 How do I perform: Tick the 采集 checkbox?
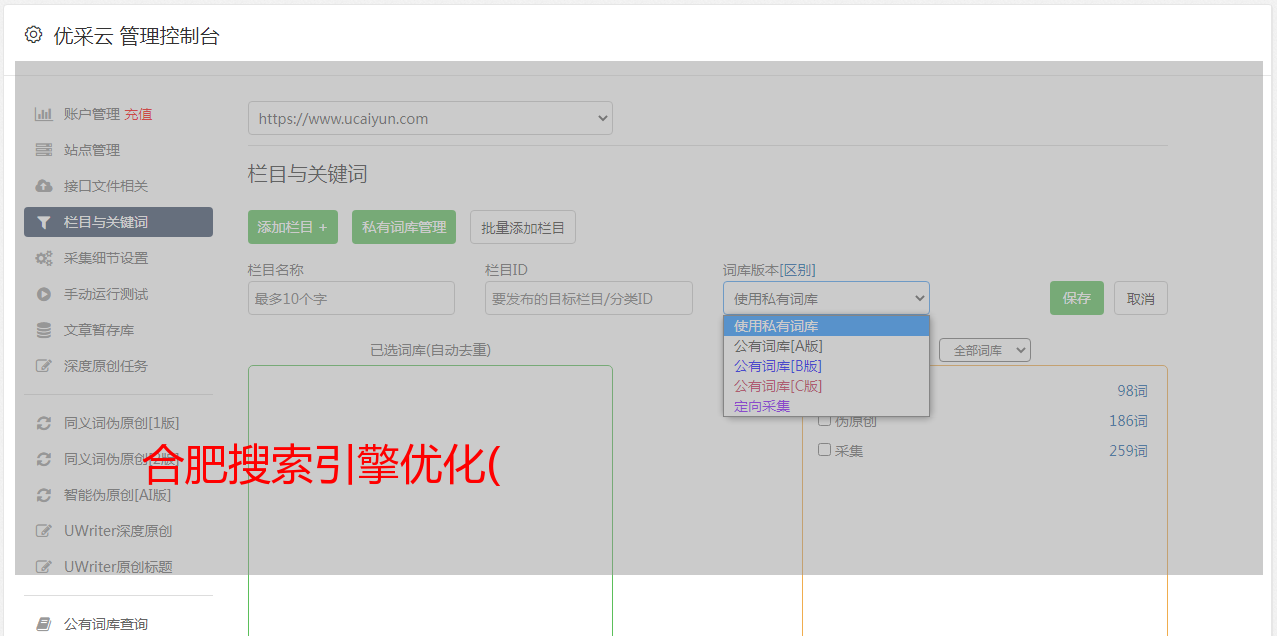click(x=825, y=450)
